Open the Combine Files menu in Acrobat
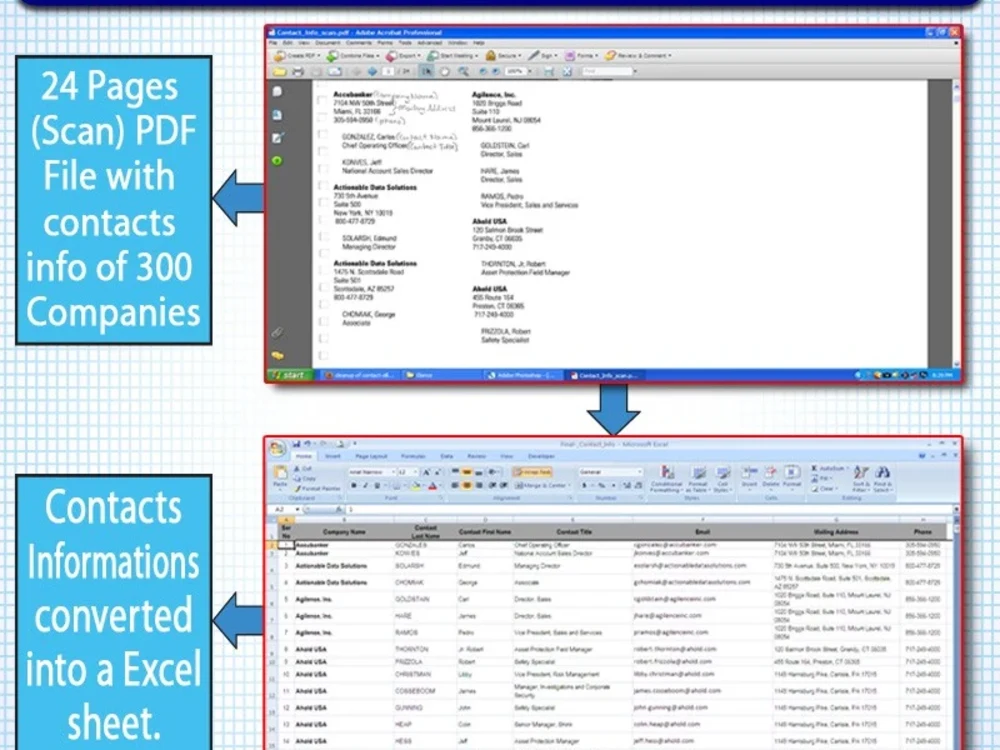The height and width of the screenshot is (750, 1000). coord(353,55)
